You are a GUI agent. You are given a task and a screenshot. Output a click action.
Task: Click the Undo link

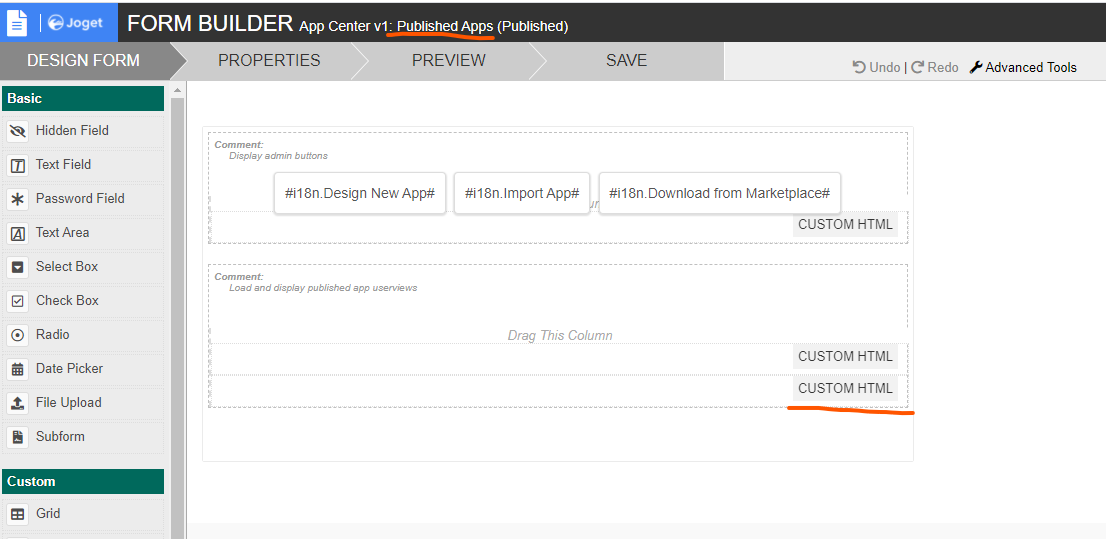pos(876,67)
